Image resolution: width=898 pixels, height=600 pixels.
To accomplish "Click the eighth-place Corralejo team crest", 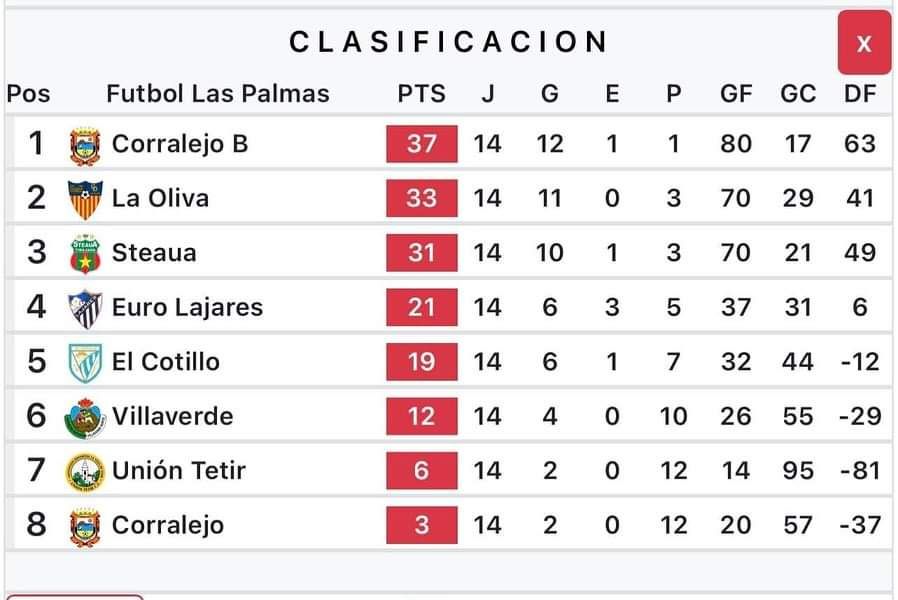I will tap(85, 527).
